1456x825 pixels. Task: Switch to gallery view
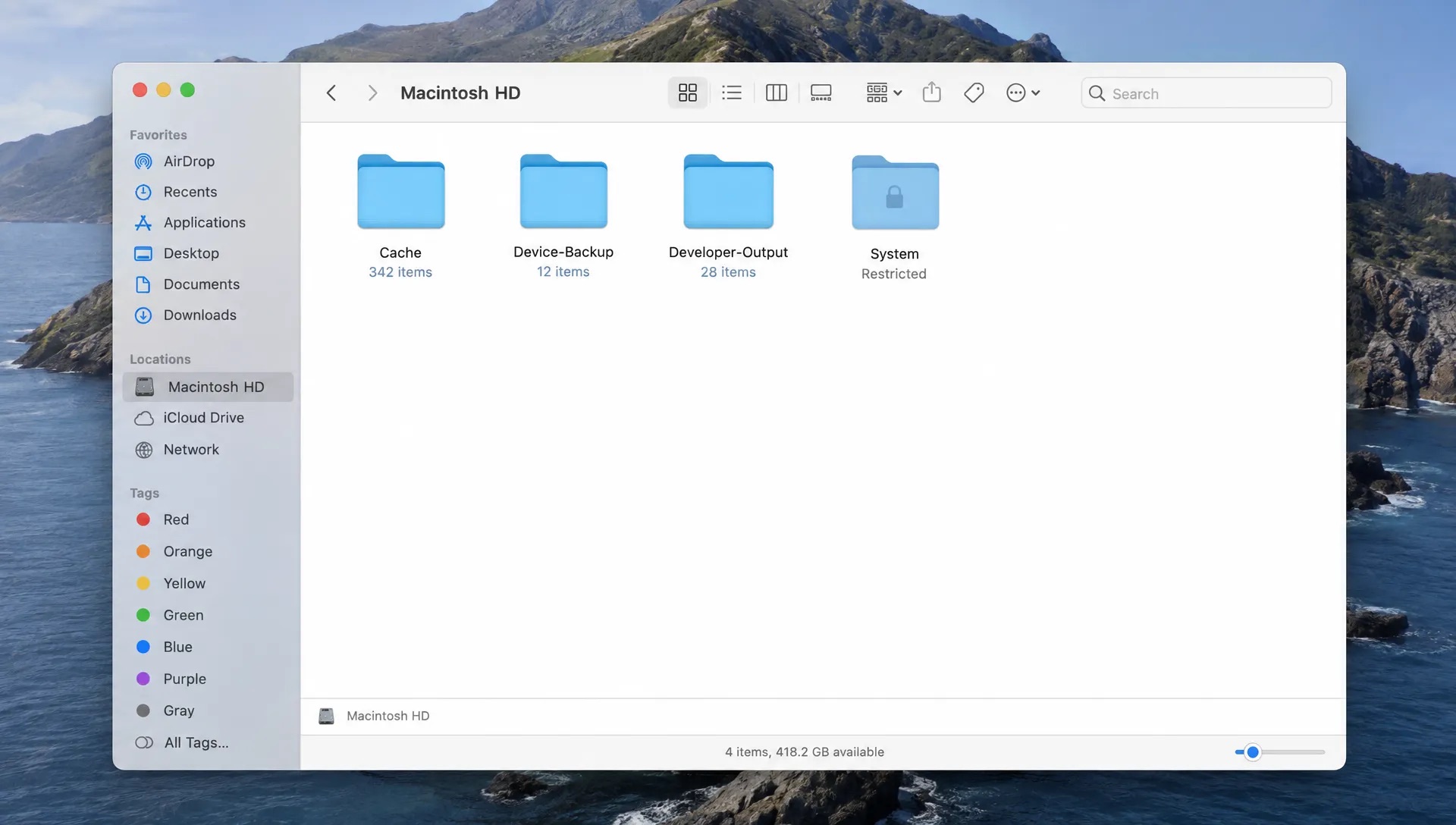point(821,93)
